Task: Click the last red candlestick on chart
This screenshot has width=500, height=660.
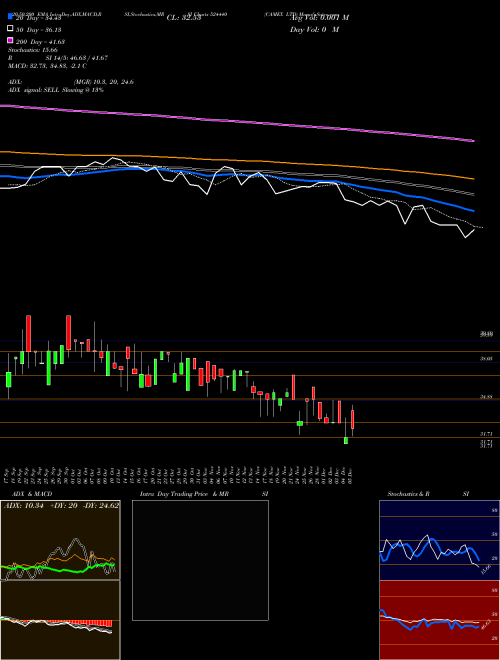Action: pos(352,420)
